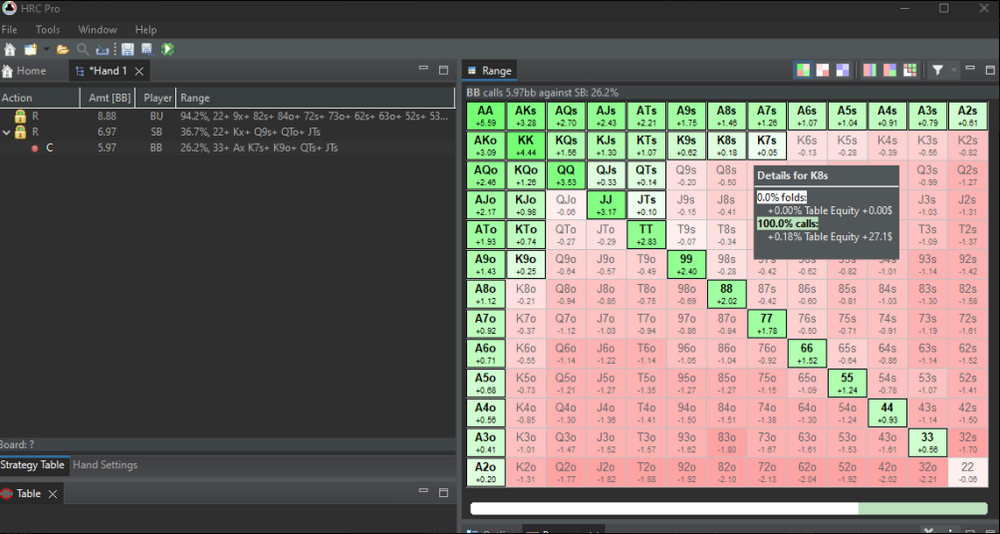The image size is (1000, 534).
Task: Select the K9o cell in the range grid
Action: click(x=526, y=264)
